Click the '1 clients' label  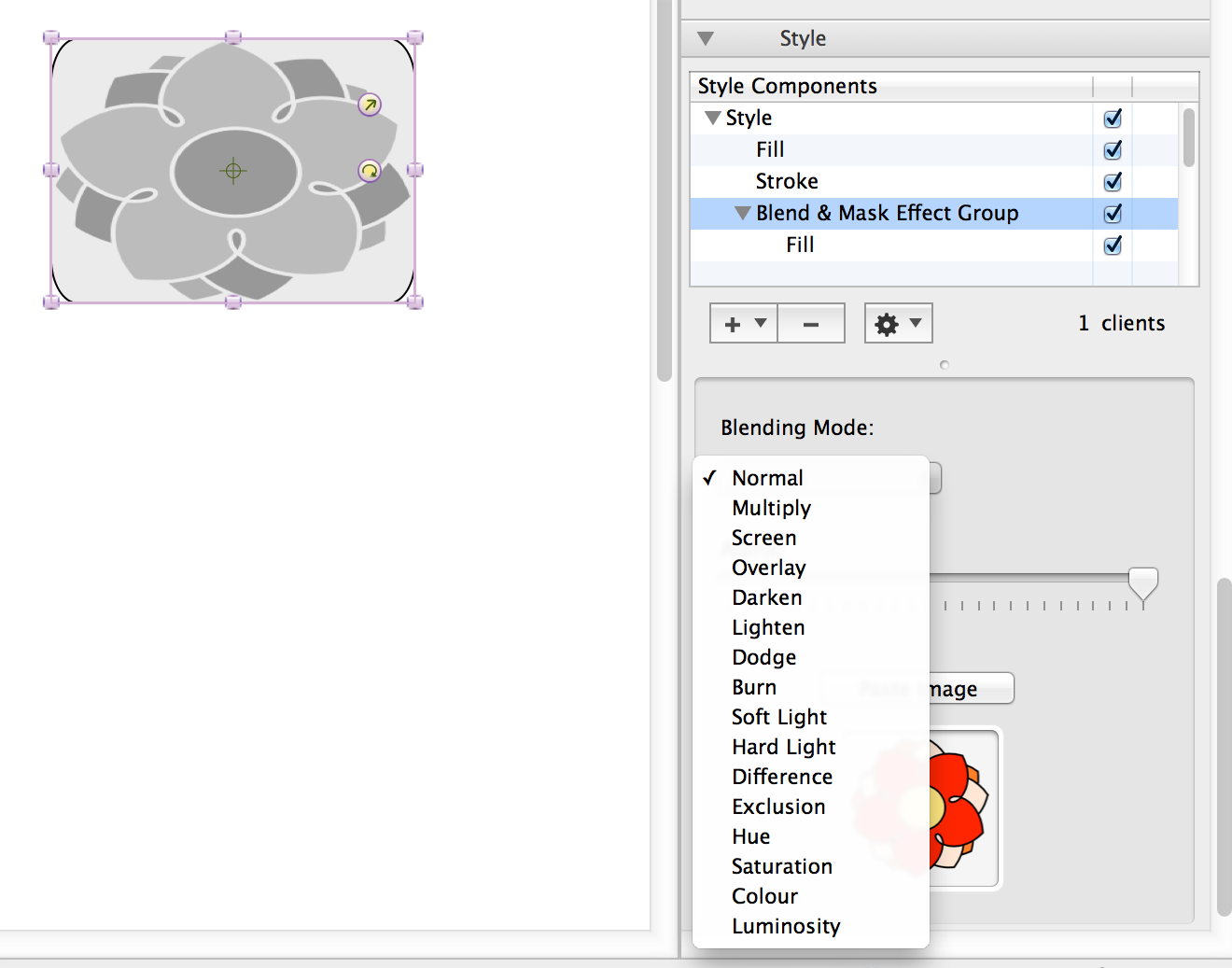(1122, 324)
